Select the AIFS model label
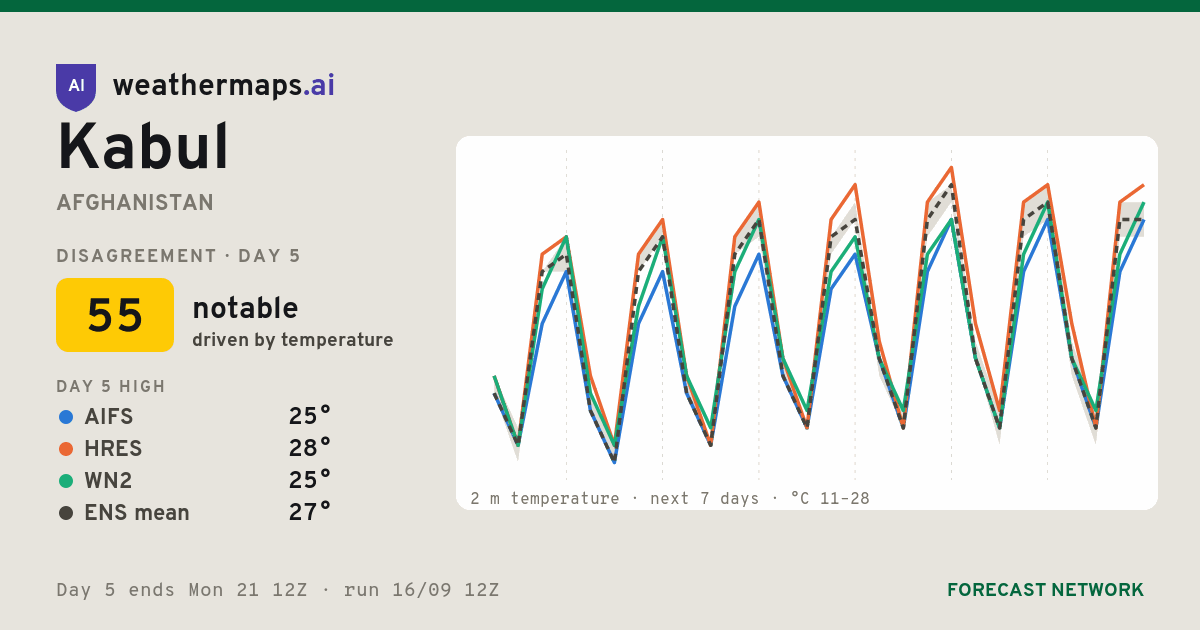This screenshot has width=1200, height=630. 109,417
